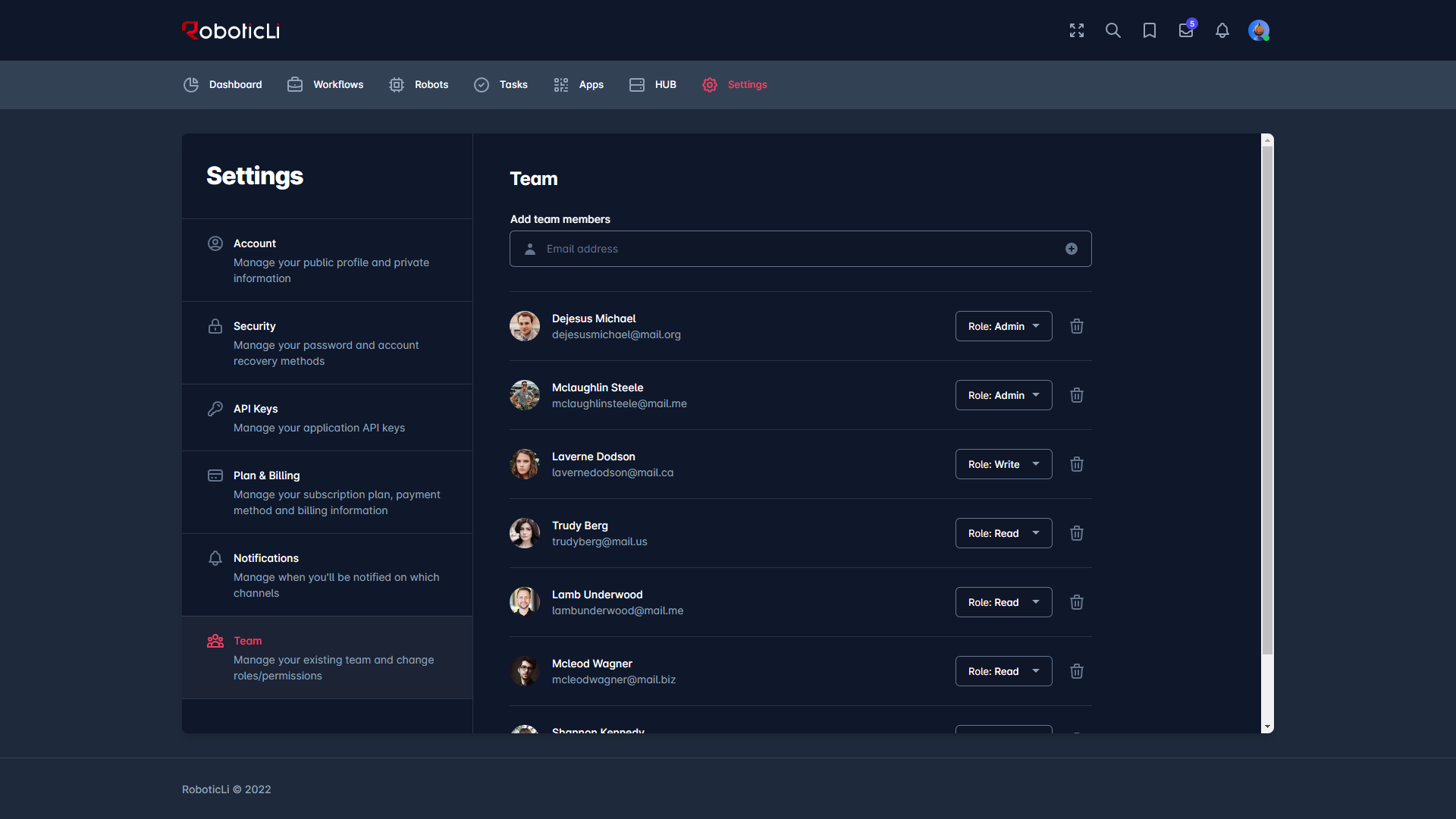Image resolution: width=1456 pixels, height=819 pixels.
Task: Remove Laverne Dodson using trash icon
Action: tap(1077, 464)
